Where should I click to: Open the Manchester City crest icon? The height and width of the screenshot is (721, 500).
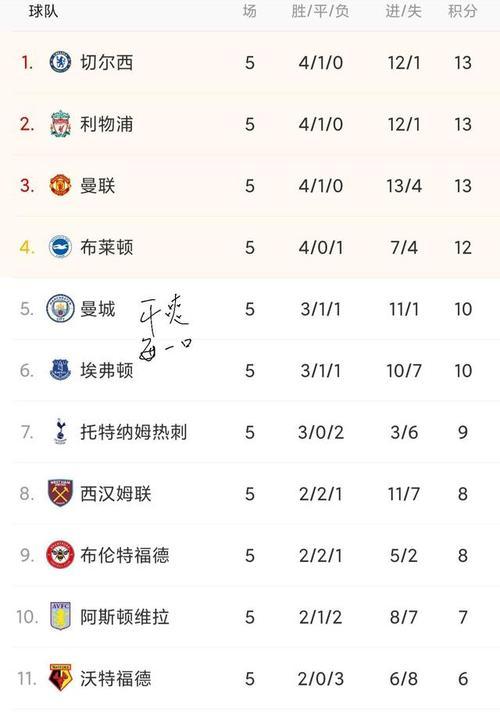60,309
